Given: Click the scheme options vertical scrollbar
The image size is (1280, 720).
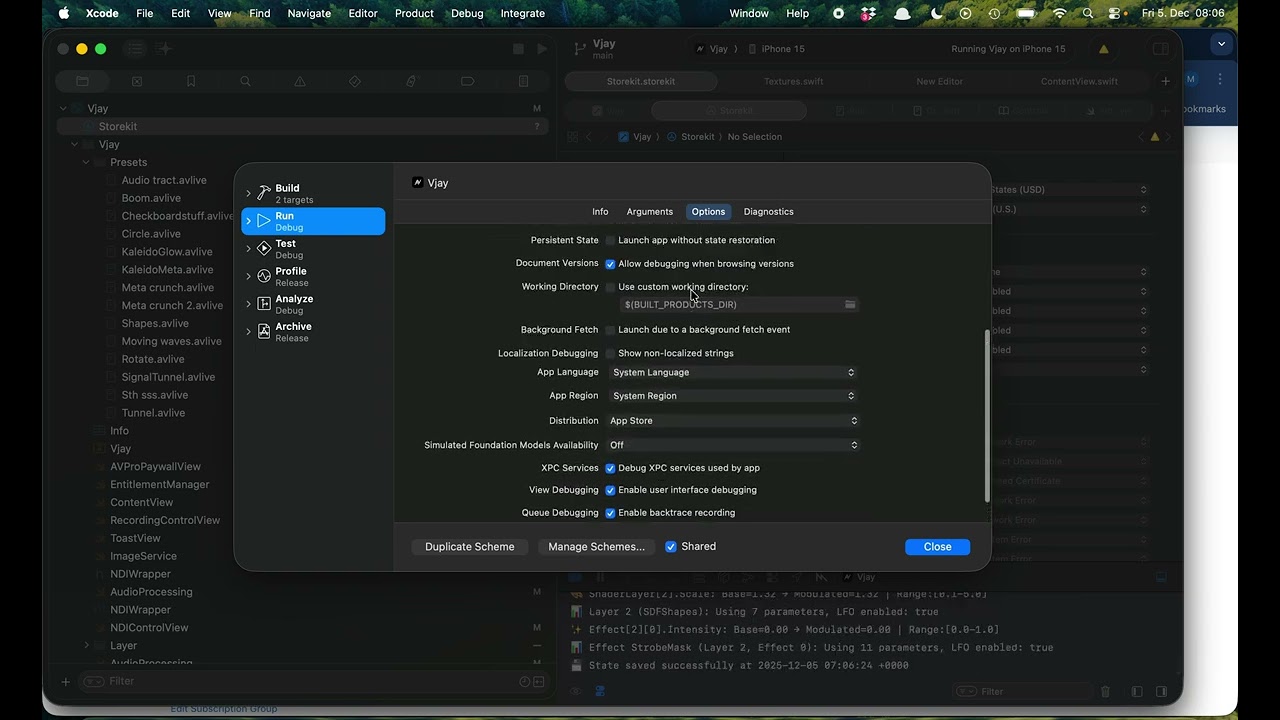Looking at the screenshot, I should [x=987, y=416].
